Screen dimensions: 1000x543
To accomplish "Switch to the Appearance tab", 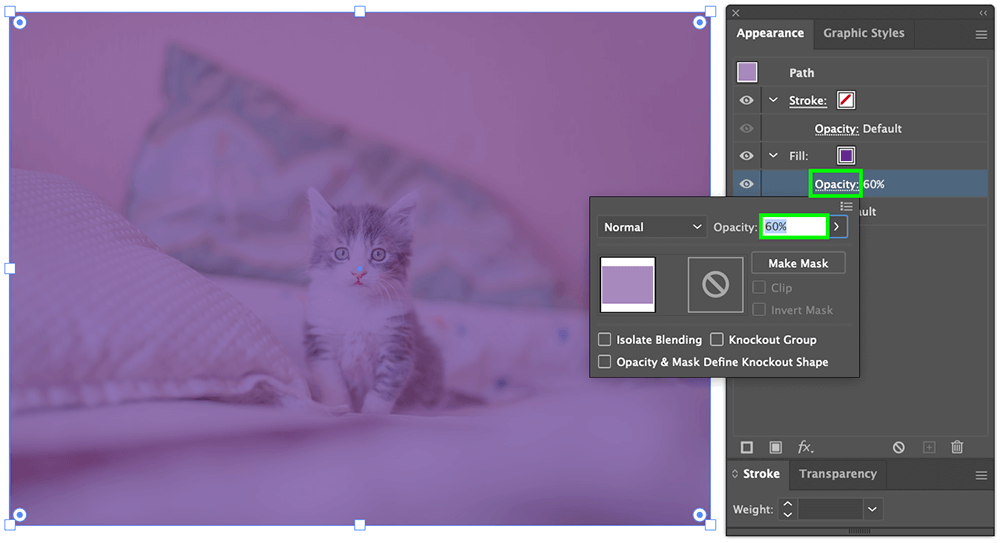I will [770, 33].
